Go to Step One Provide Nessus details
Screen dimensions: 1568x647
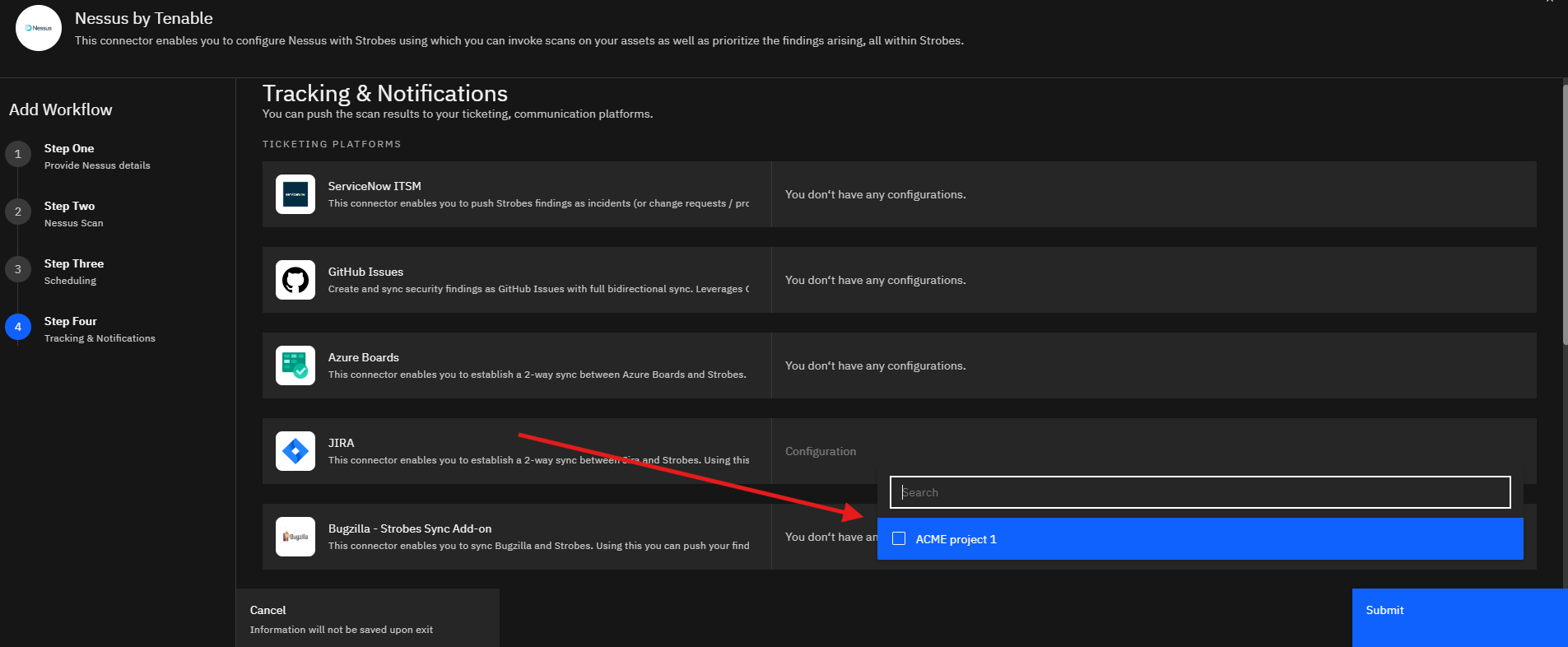click(97, 156)
